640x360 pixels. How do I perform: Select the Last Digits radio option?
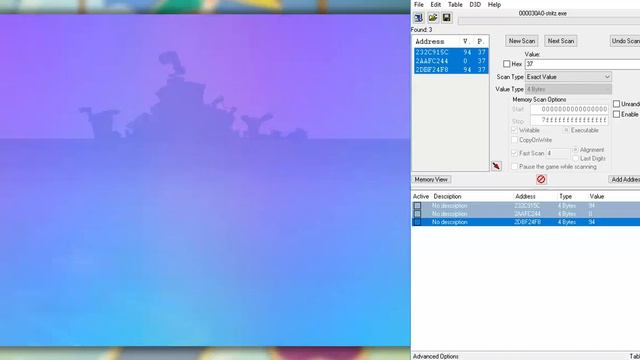(x=576, y=158)
